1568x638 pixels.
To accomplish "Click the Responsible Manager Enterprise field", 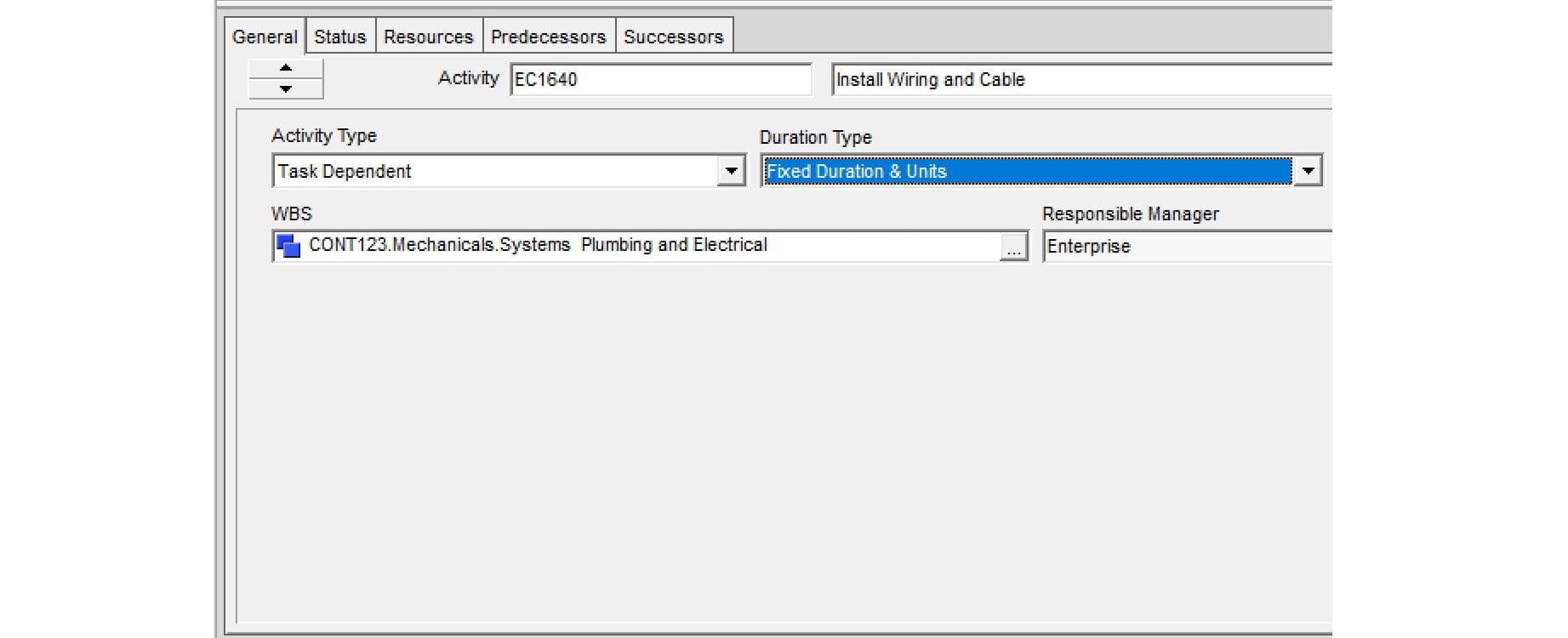I will 1188,247.
